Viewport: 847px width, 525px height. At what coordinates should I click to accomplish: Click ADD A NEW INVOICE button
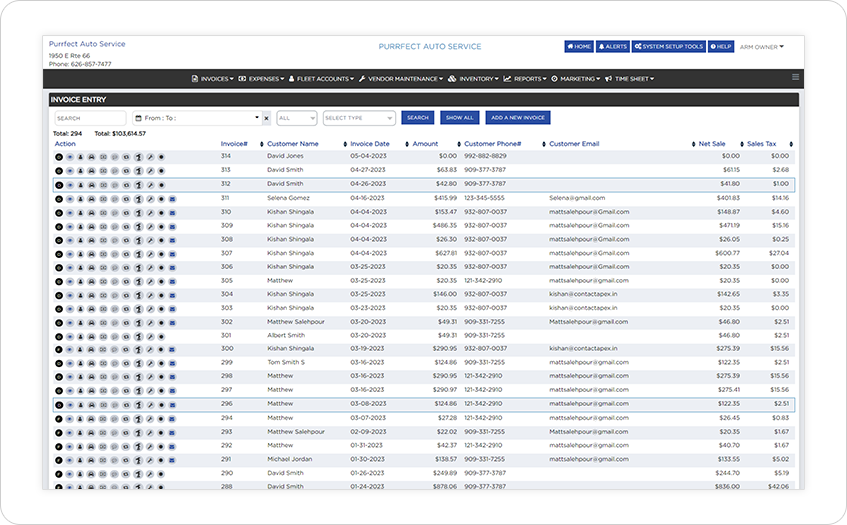tap(518, 118)
